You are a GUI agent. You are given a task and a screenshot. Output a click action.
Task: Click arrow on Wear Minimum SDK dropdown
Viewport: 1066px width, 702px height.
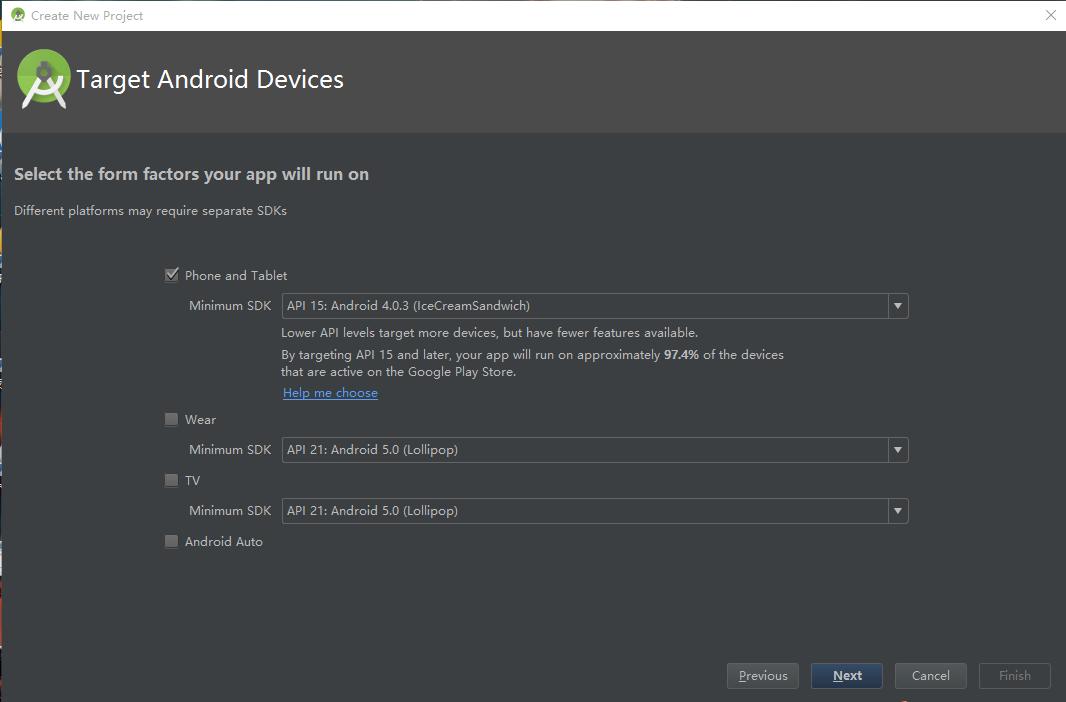coord(897,450)
